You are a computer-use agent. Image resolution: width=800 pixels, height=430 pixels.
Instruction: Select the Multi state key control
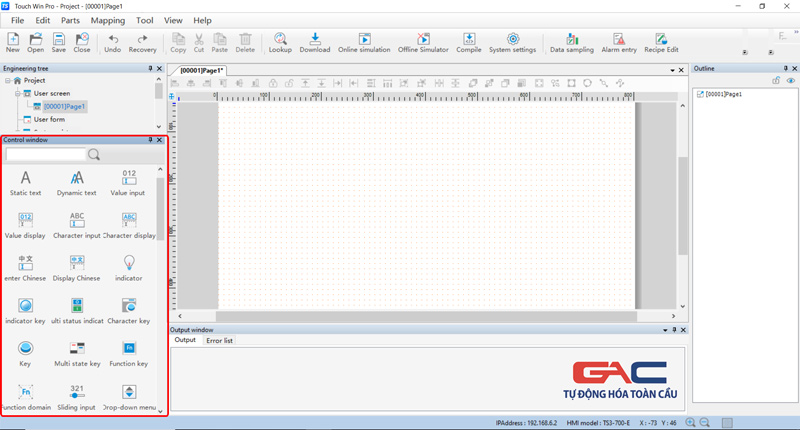pyautogui.click(x=77, y=355)
